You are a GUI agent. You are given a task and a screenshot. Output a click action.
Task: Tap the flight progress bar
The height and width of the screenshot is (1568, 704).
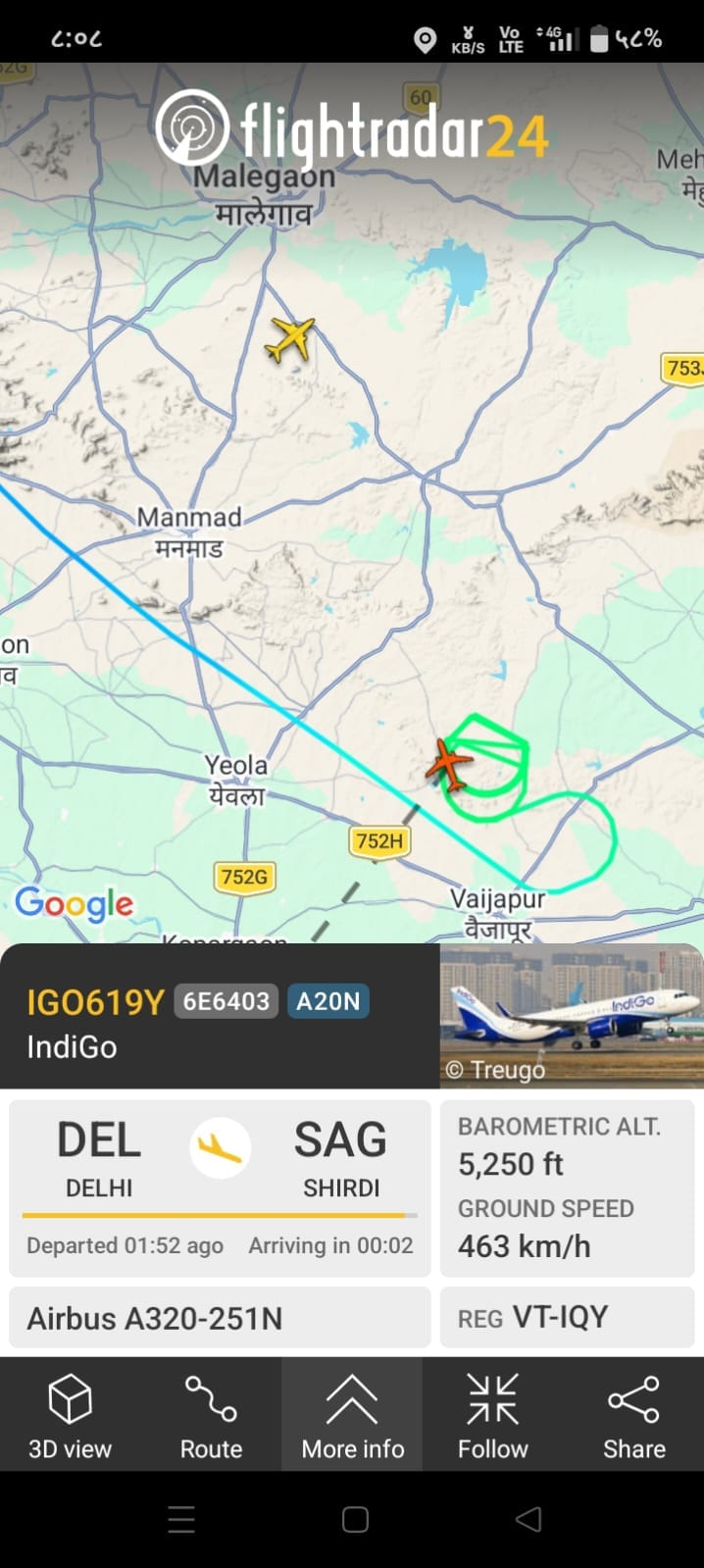220,1215
